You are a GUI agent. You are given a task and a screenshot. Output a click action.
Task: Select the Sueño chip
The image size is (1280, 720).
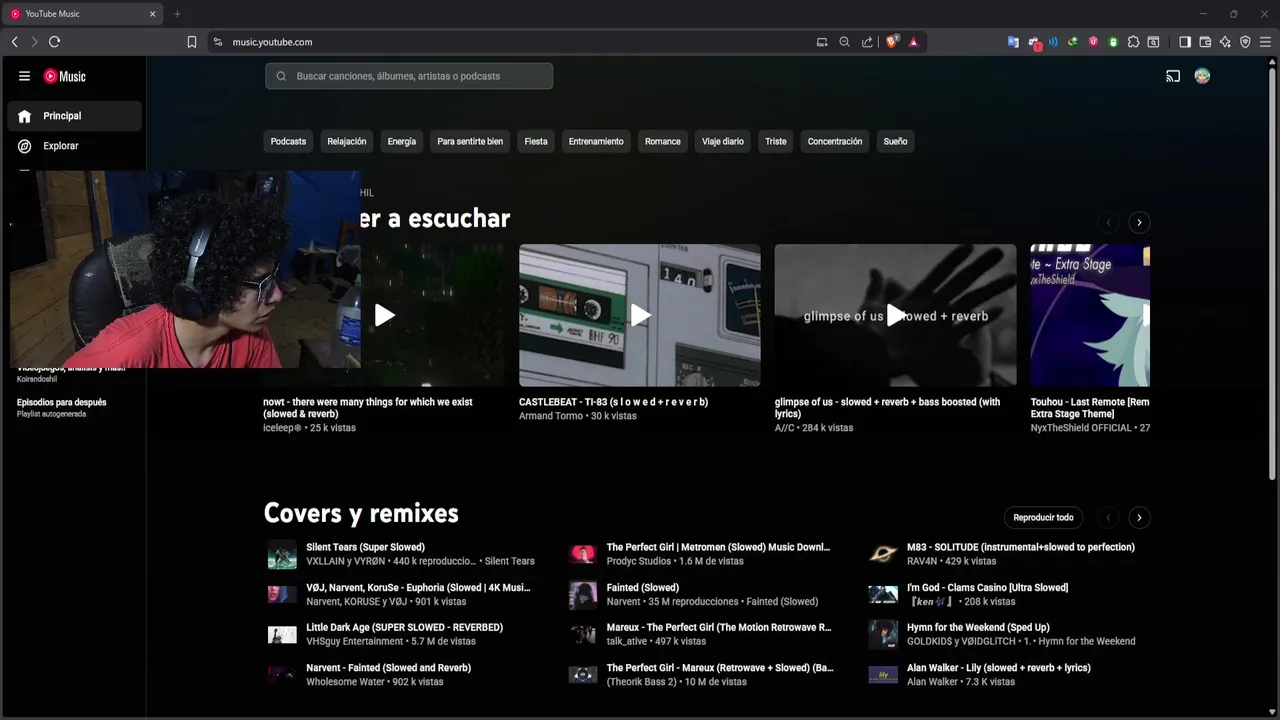(x=895, y=141)
